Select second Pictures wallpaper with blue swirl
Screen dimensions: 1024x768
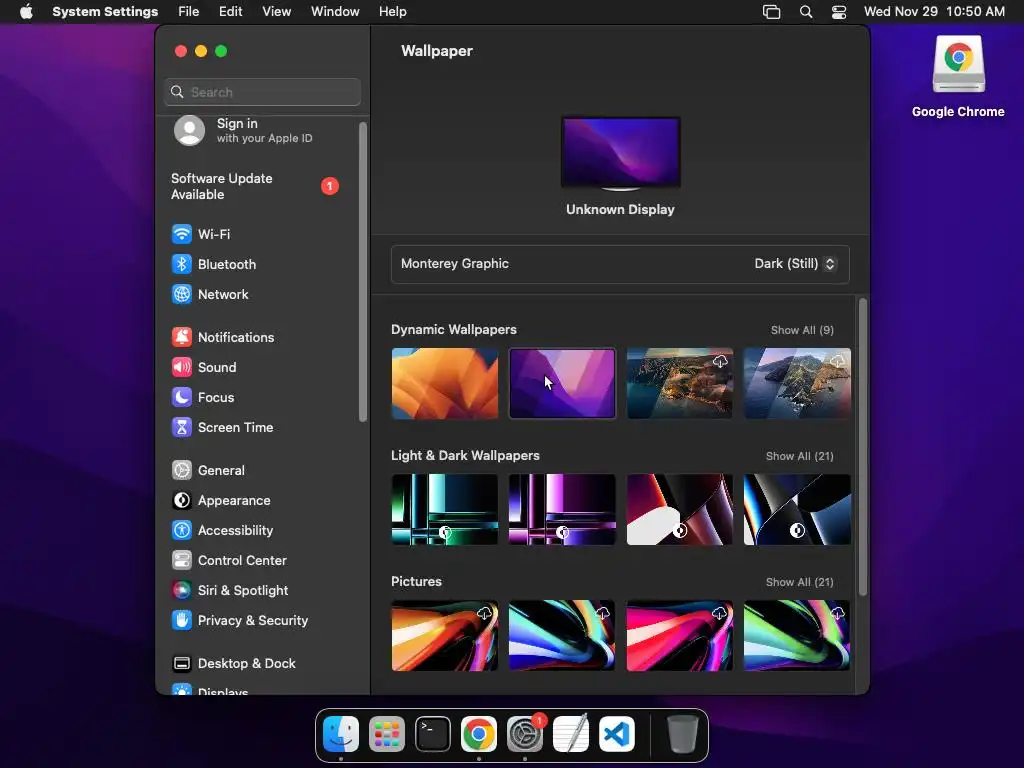(562, 635)
